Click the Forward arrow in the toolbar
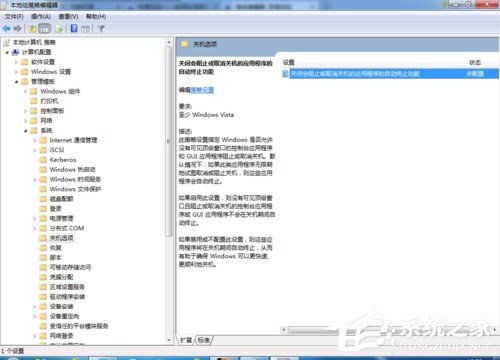Image resolution: width=500 pixels, height=360 pixels. [x=18, y=29]
